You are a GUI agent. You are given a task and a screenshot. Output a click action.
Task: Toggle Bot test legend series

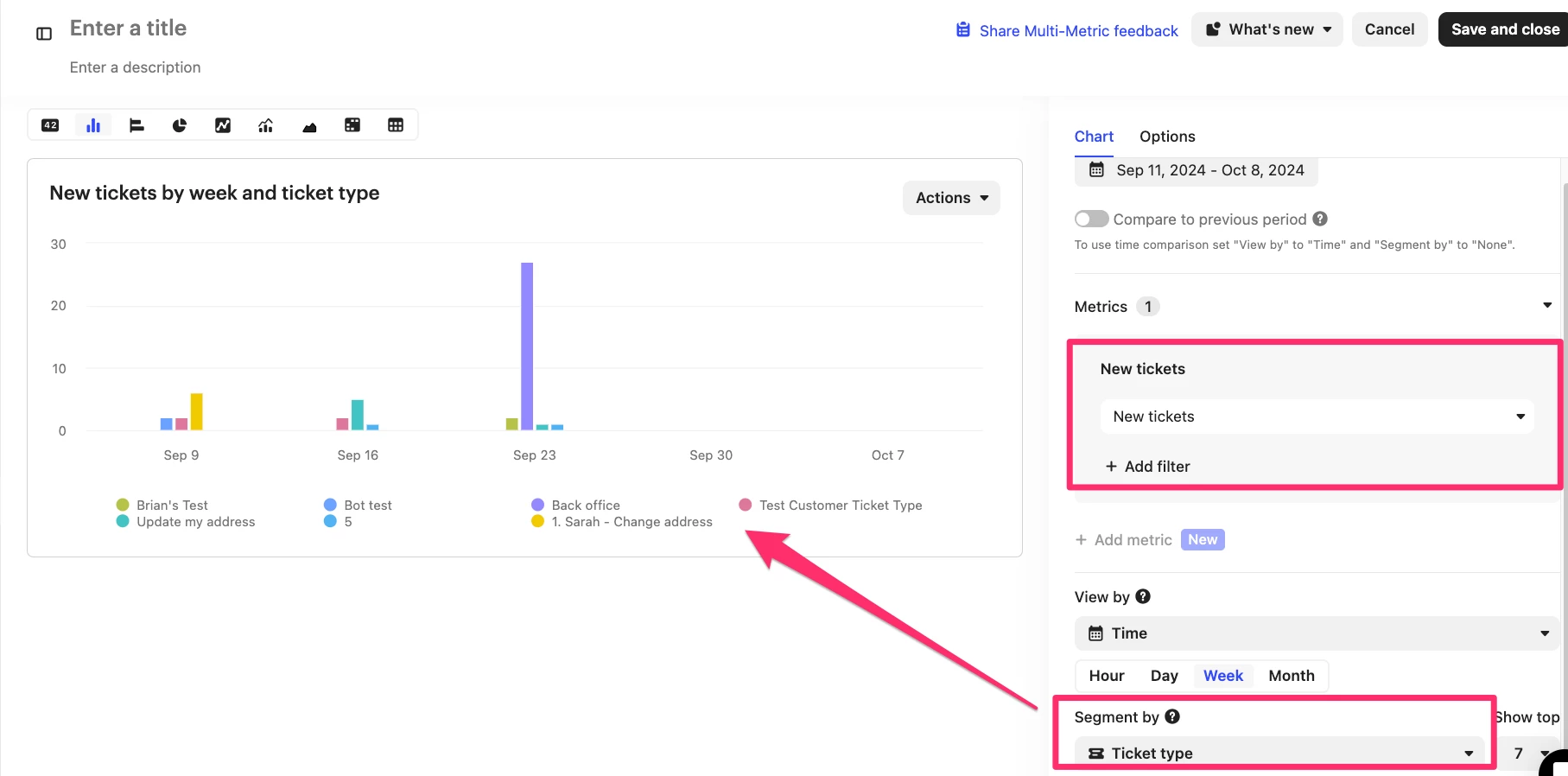tap(358, 505)
